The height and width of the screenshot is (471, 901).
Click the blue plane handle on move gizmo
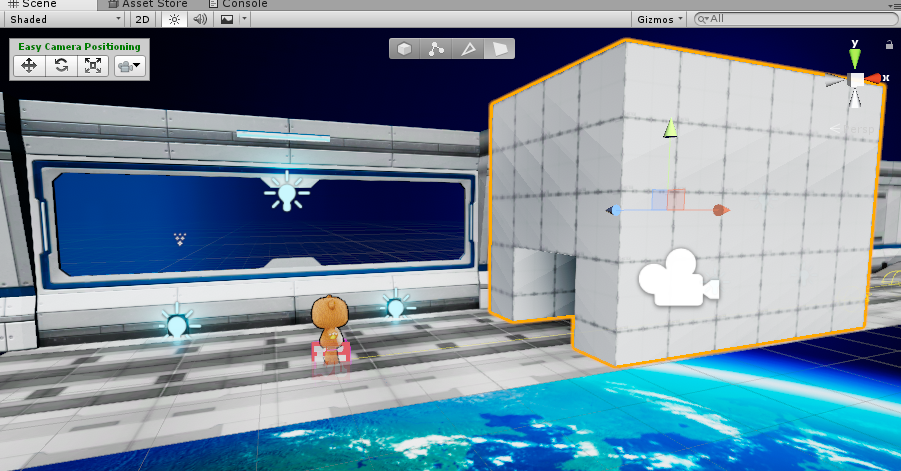(659, 200)
